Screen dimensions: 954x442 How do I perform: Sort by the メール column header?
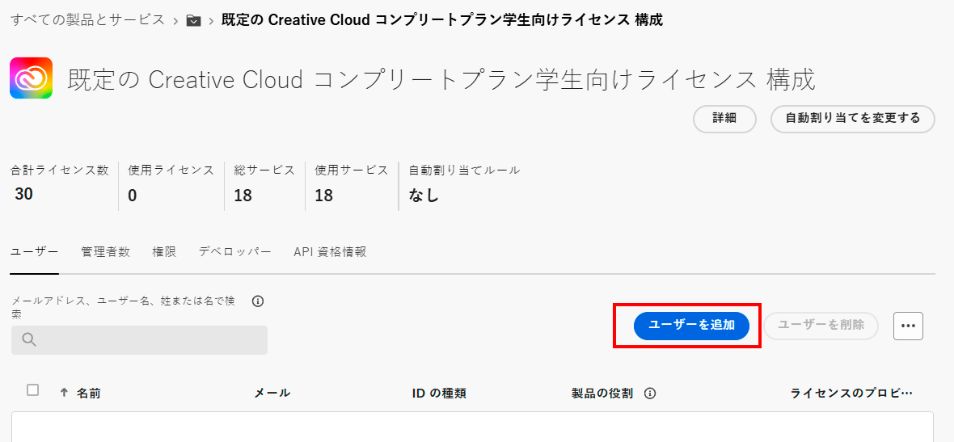[x=272, y=393]
